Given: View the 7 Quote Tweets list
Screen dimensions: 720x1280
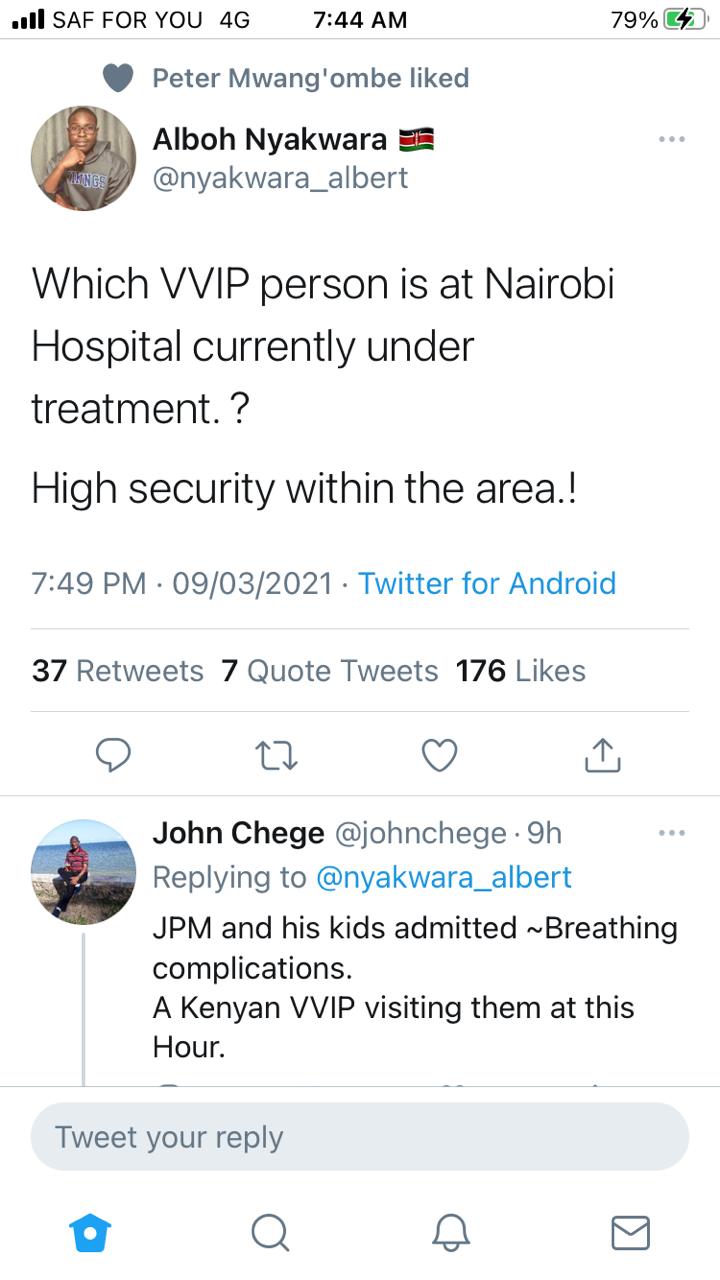Looking at the screenshot, I should point(330,670).
